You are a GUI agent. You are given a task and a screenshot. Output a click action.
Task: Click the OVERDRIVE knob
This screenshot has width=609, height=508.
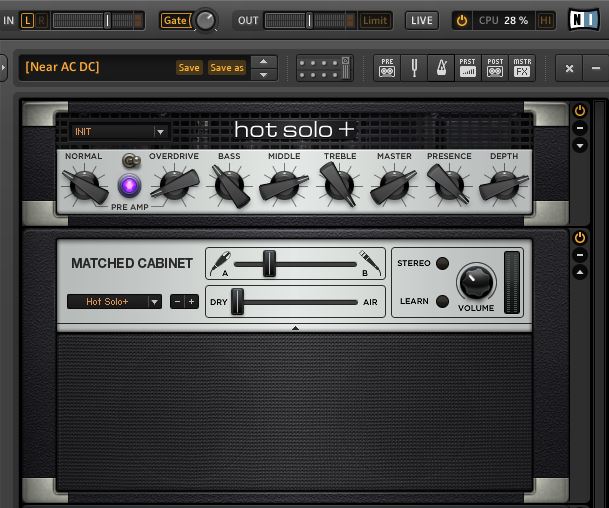coord(174,185)
